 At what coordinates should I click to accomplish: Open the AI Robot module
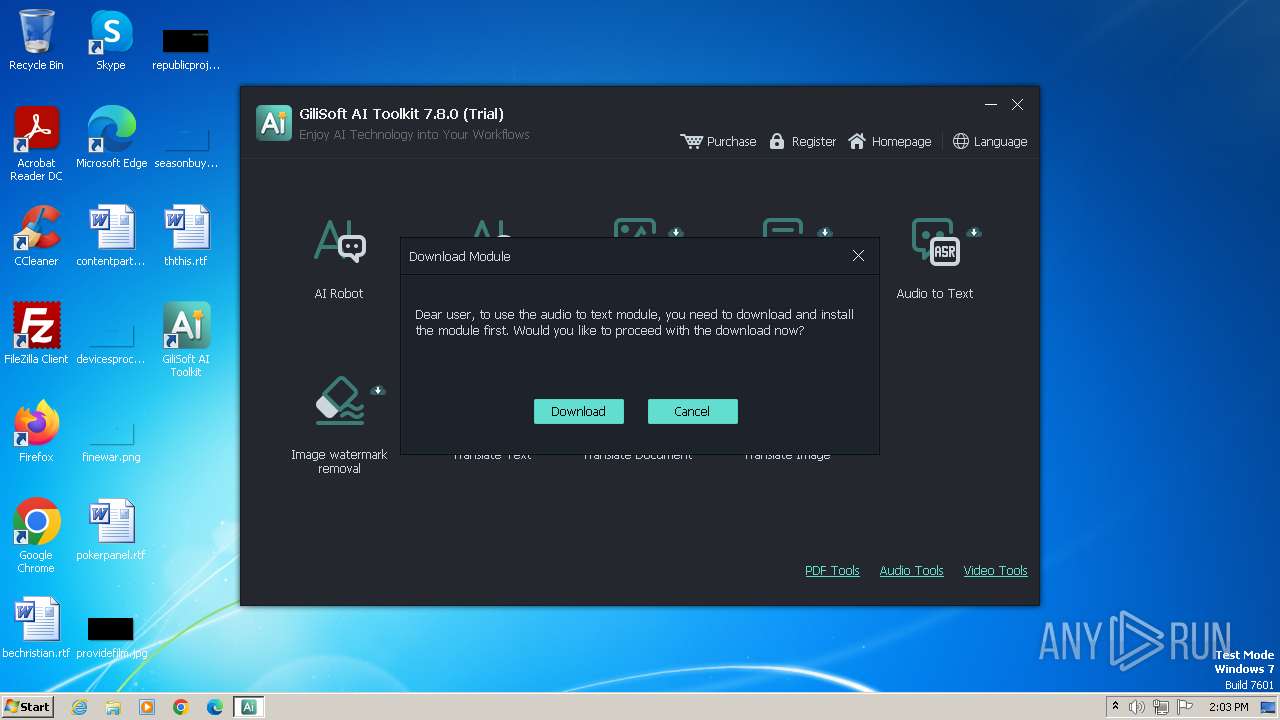339,258
